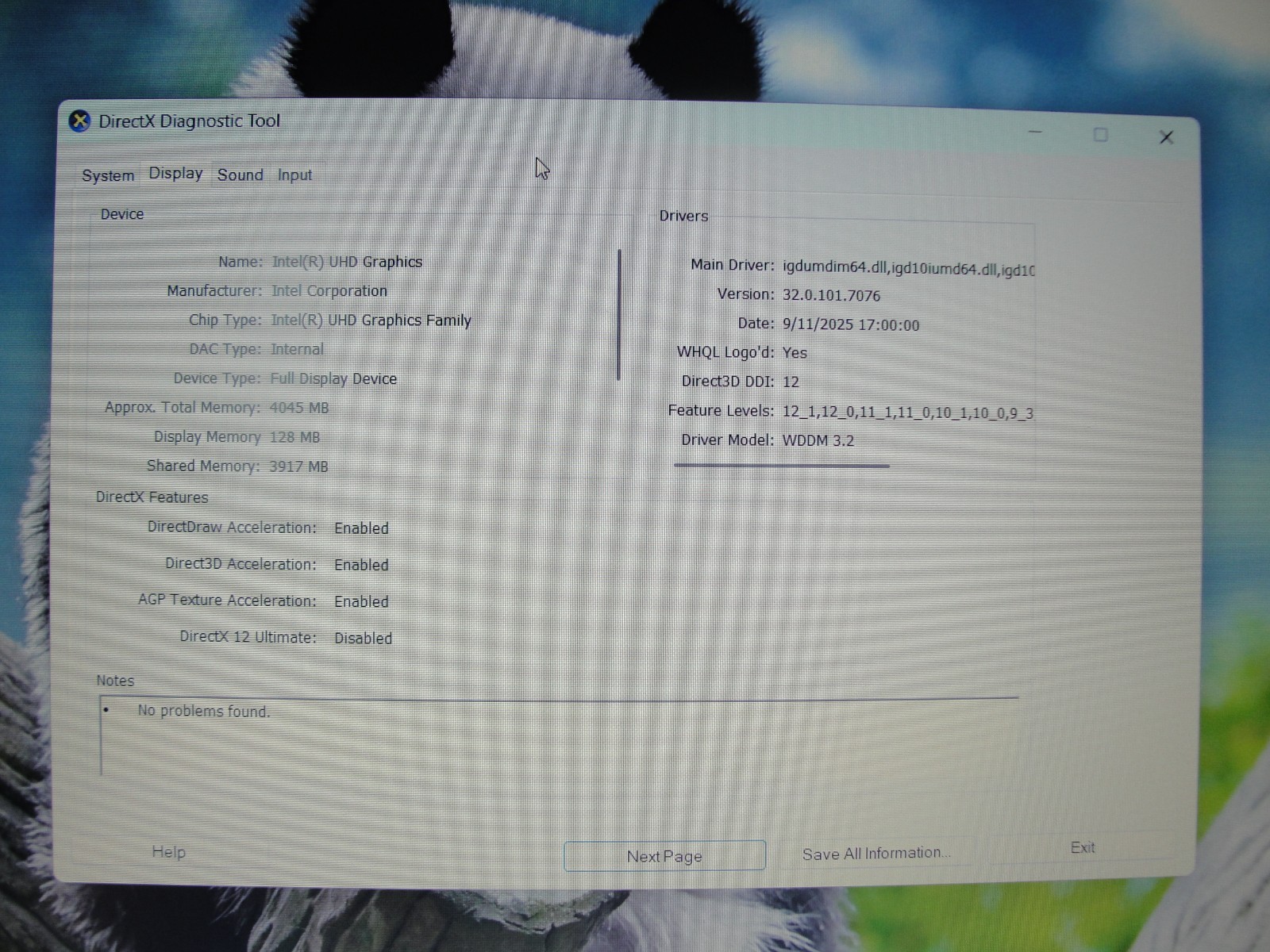Viewport: 1270px width, 952px height.
Task: Minimize the DirectX Diagnostic Tool window
Action: click(x=1035, y=132)
